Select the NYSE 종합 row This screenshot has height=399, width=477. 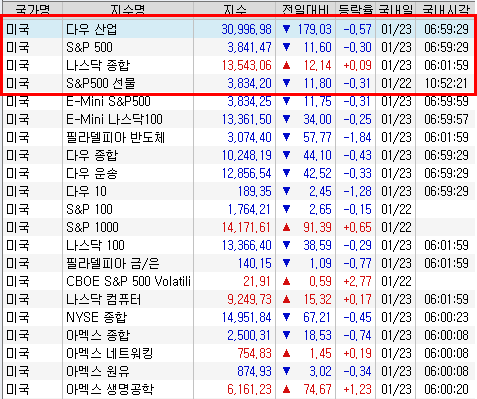[239, 317]
